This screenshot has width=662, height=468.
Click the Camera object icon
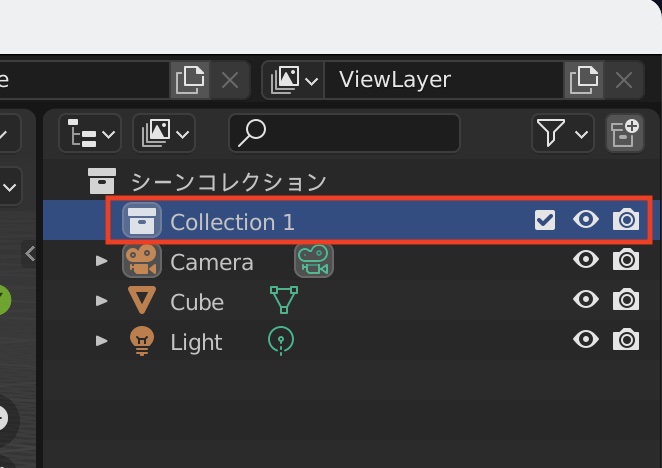tap(142, 262)
